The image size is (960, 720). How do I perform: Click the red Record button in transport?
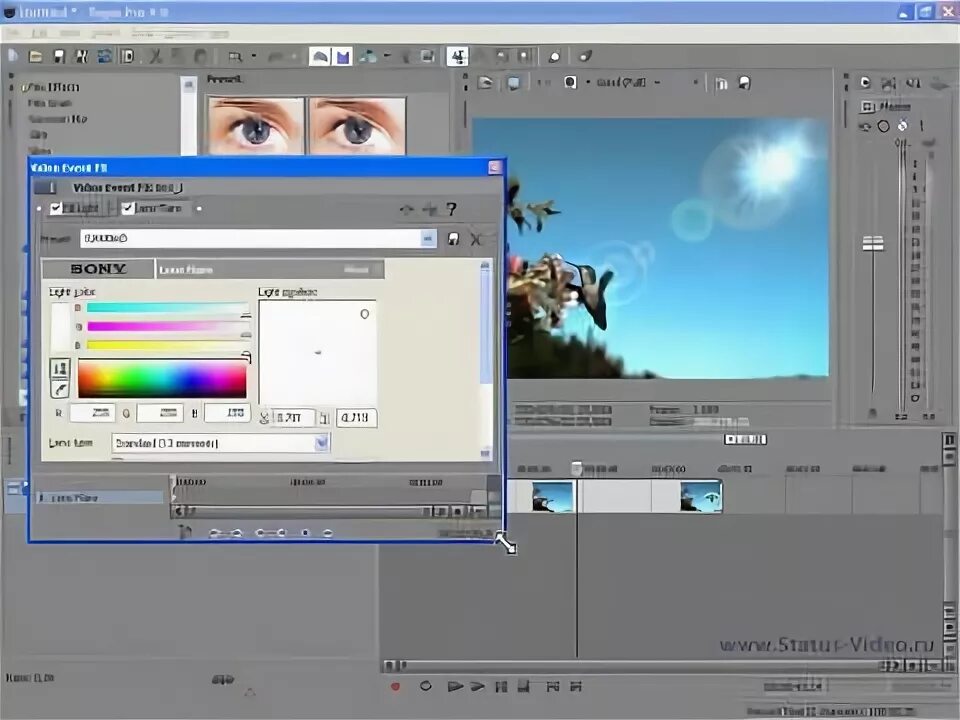(396, 686)
